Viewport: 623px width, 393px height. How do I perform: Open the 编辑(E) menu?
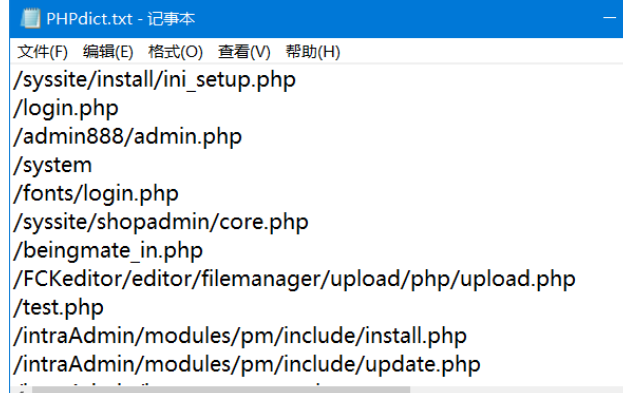tap(108, 52)
